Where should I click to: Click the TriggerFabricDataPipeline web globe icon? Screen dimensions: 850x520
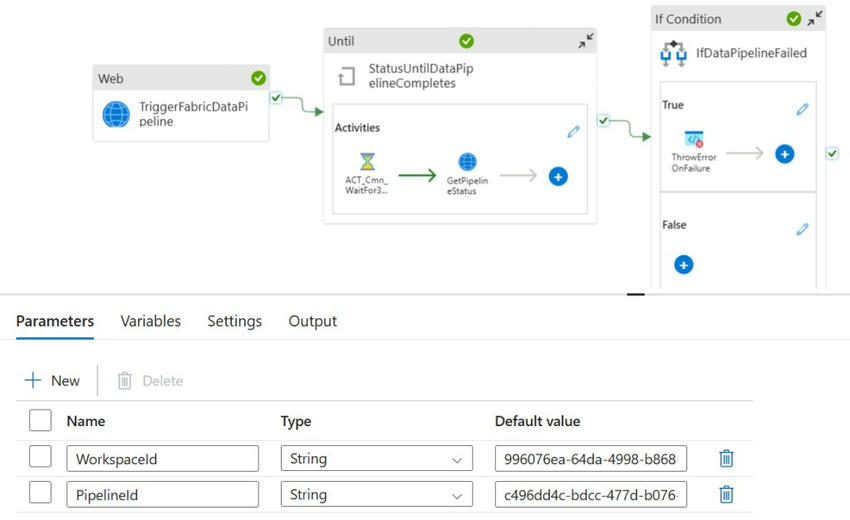click(116, 114)
